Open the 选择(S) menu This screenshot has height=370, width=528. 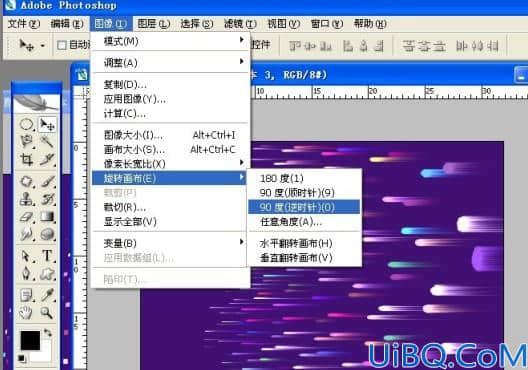click(x=197, y=24)
